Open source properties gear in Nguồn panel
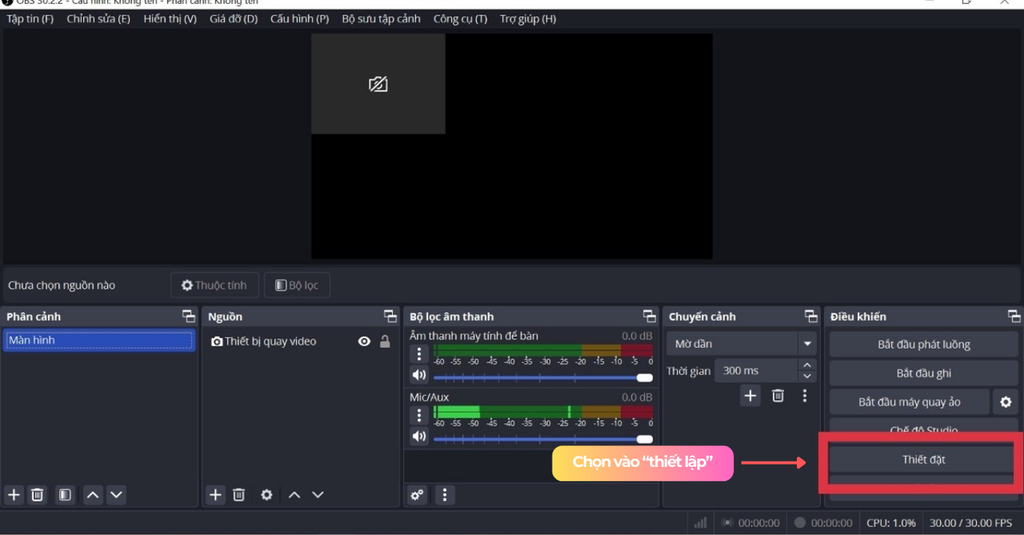Viewport: 1024px width, 535px height. coord(266,494)
